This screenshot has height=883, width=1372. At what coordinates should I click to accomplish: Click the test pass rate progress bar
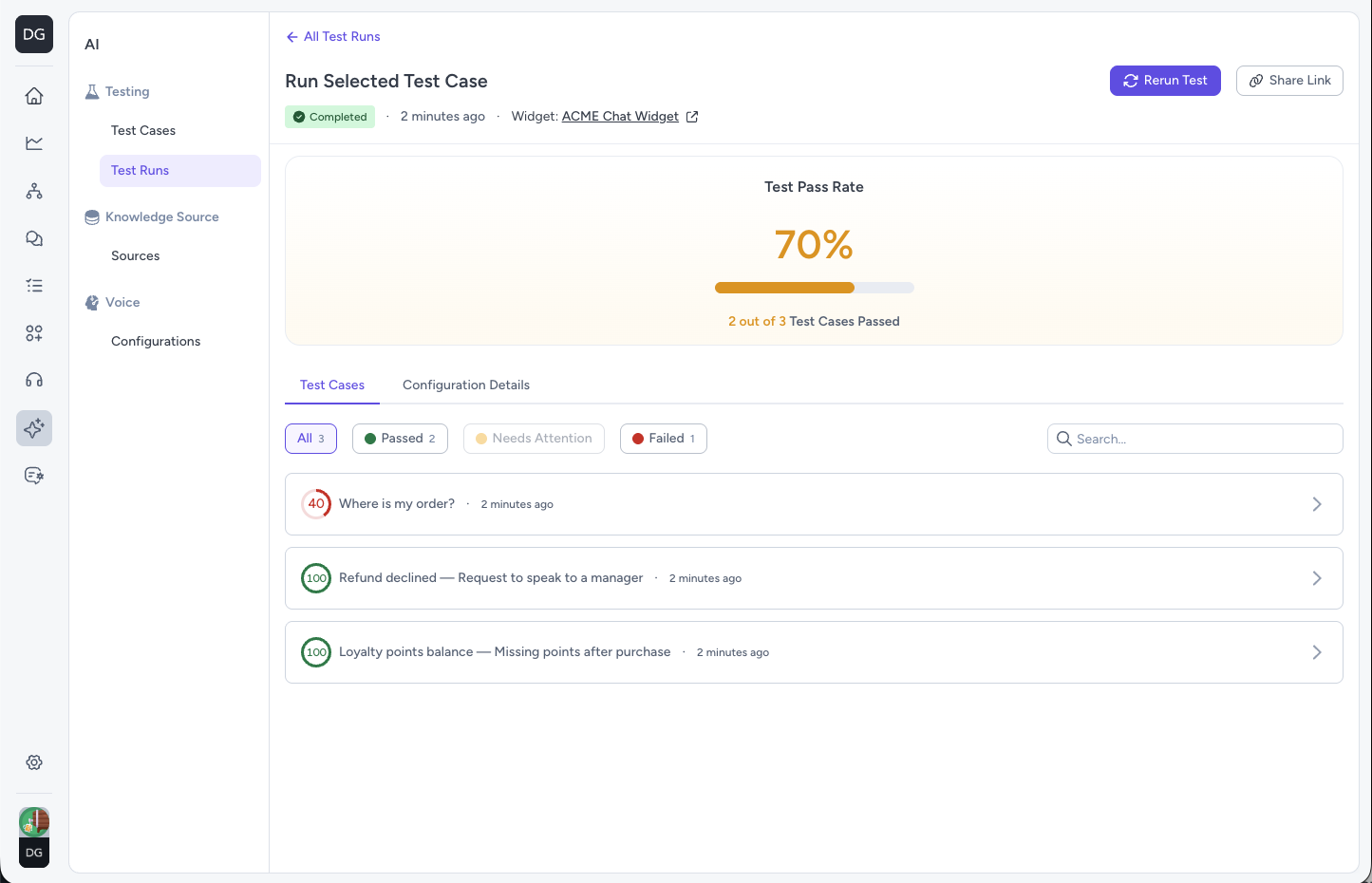pyautogui.click(x=815, y=288)
